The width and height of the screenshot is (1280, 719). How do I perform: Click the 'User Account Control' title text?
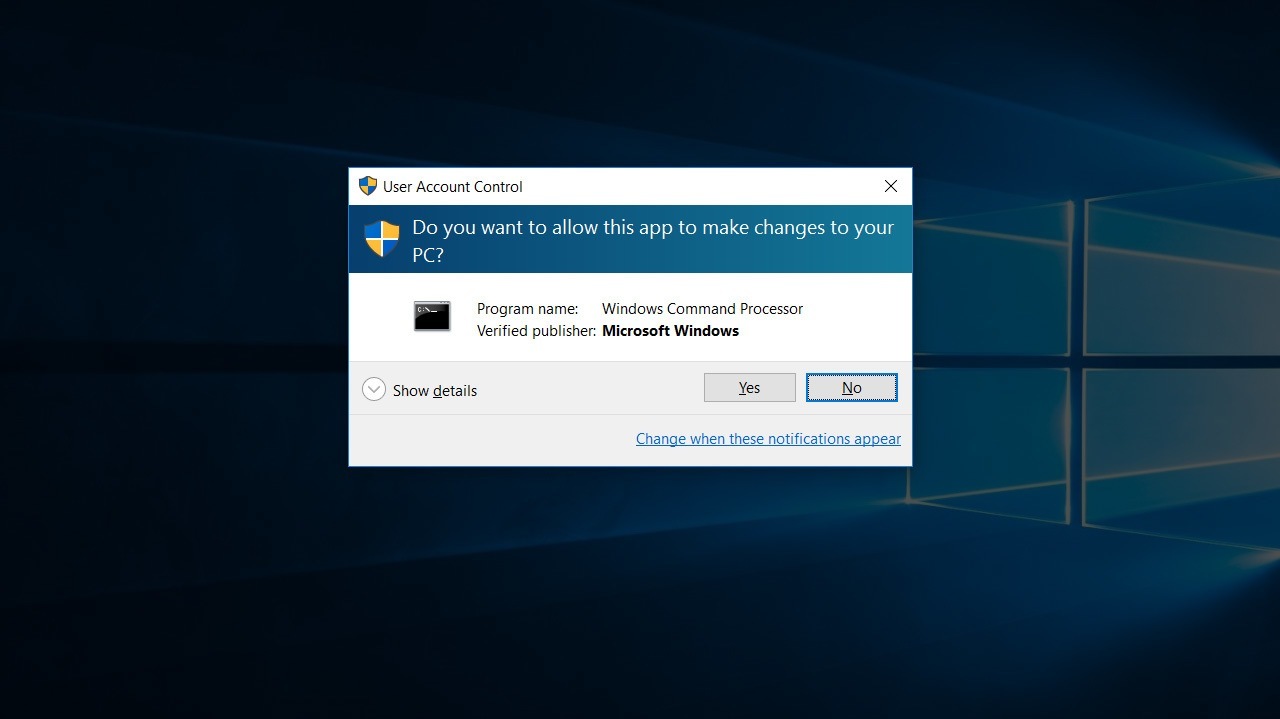click(x=453, y=186)
